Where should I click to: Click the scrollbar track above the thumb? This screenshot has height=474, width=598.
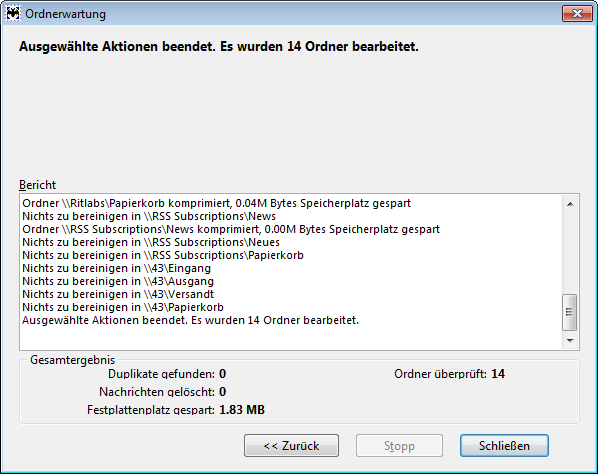pyautogui.click(x=570, y=253)
